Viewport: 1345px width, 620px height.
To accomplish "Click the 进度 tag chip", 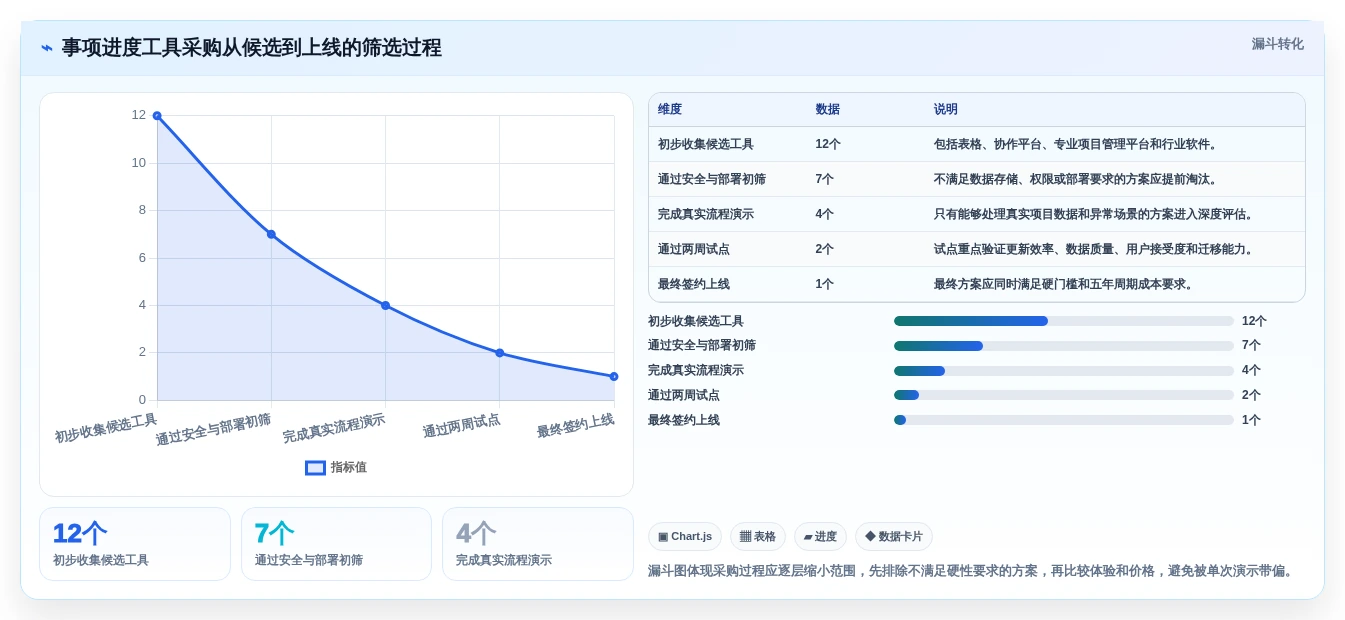I will click(x=820, y=537).
